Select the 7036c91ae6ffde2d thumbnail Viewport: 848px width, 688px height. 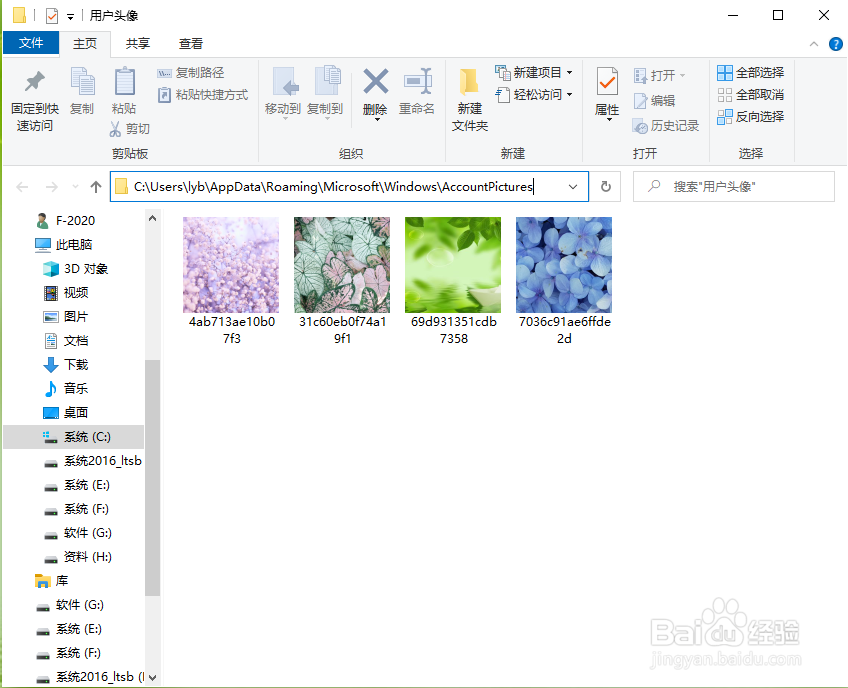coord(564,265)
